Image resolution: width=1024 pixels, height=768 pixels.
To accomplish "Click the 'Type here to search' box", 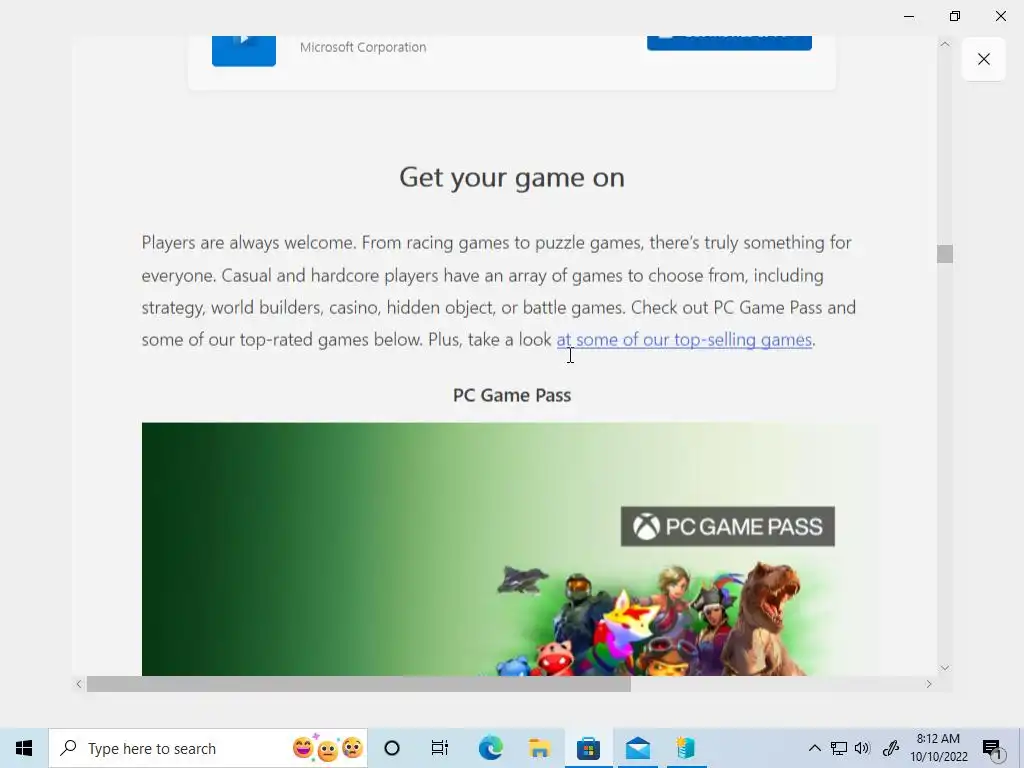I will pyautogui.click(x=208, y=748).
